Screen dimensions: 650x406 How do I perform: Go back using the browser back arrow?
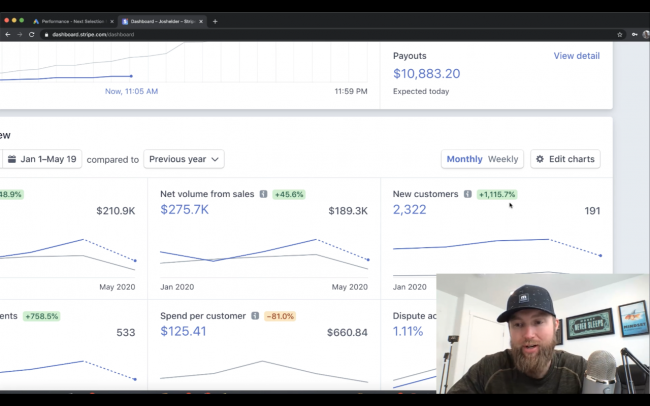click(8, 34)
